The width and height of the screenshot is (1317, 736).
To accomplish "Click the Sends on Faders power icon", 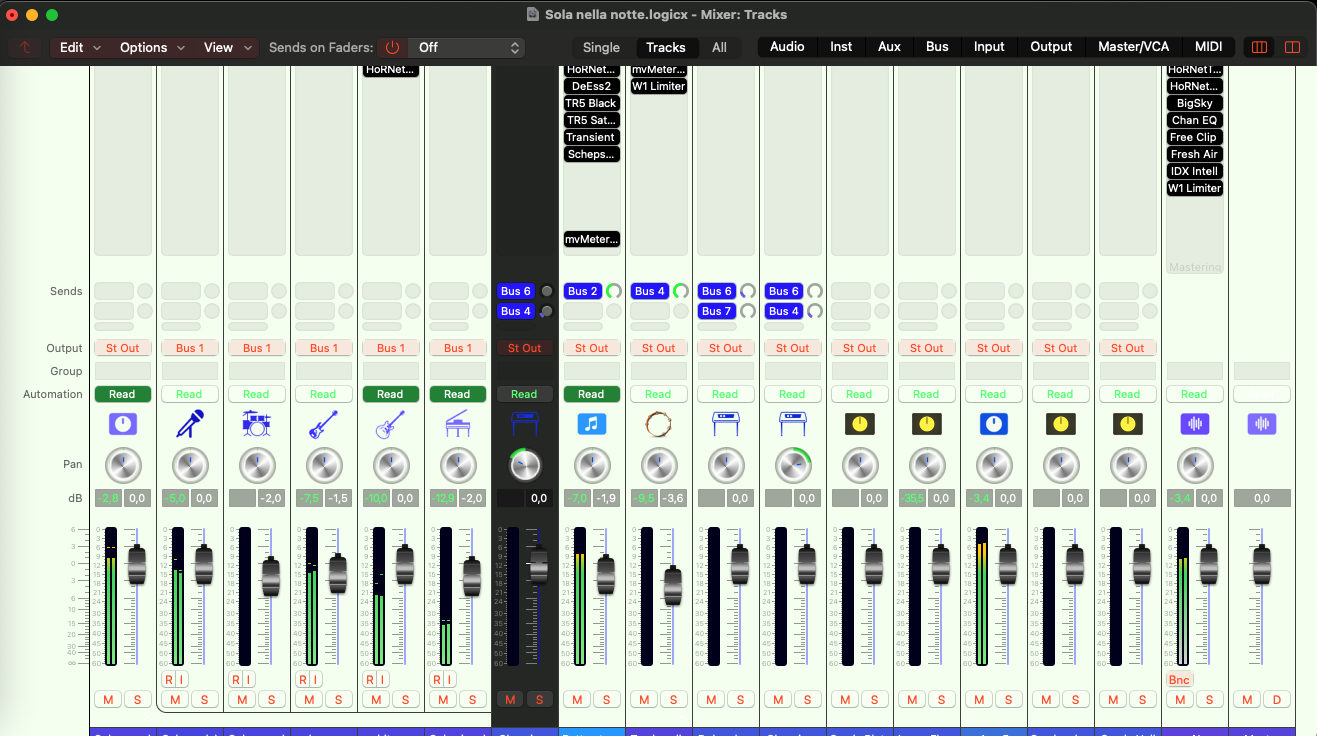I will tap(392, 47).
